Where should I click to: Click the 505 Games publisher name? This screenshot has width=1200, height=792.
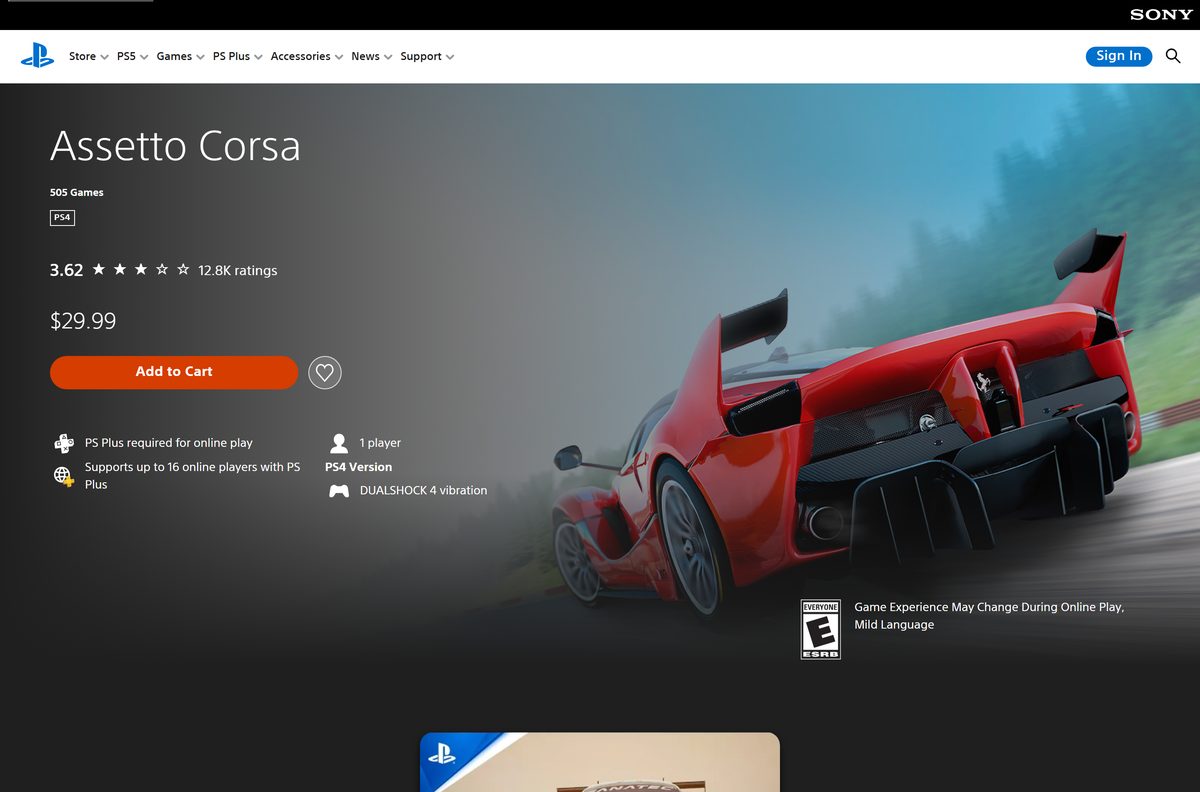(77, 192)
